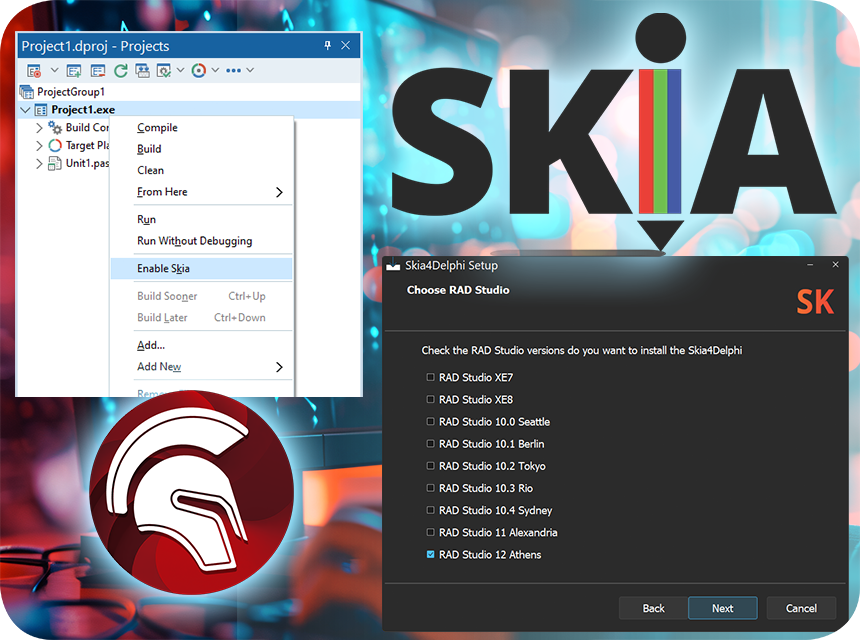Image resolution: width=860 pixels, height=640 pixels.
Task: Click the Next button in Skia4Delphi Setup
Action: click(x=722, y=608)
